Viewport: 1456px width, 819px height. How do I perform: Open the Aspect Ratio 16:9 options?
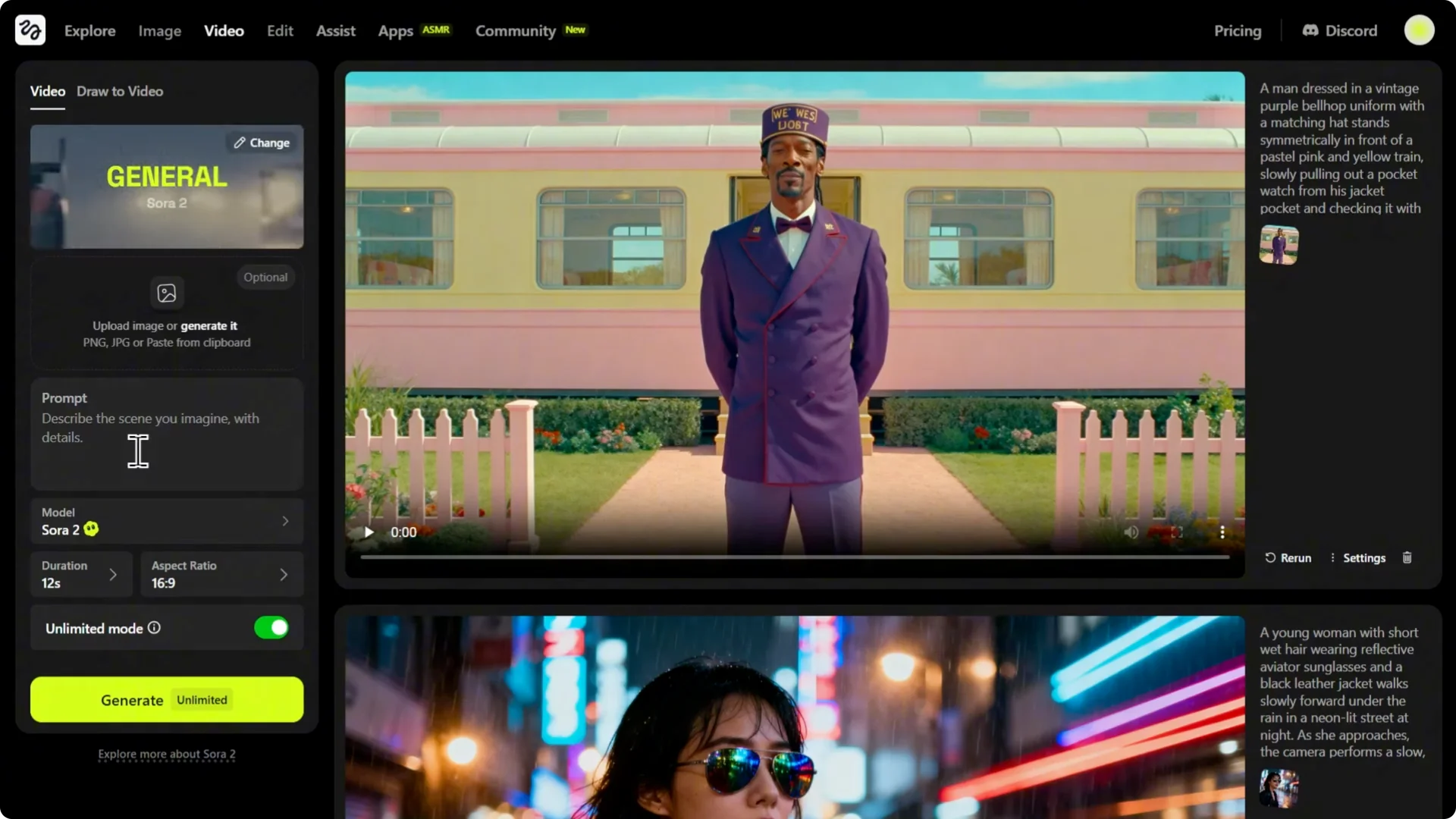click(x=221, y=575)
